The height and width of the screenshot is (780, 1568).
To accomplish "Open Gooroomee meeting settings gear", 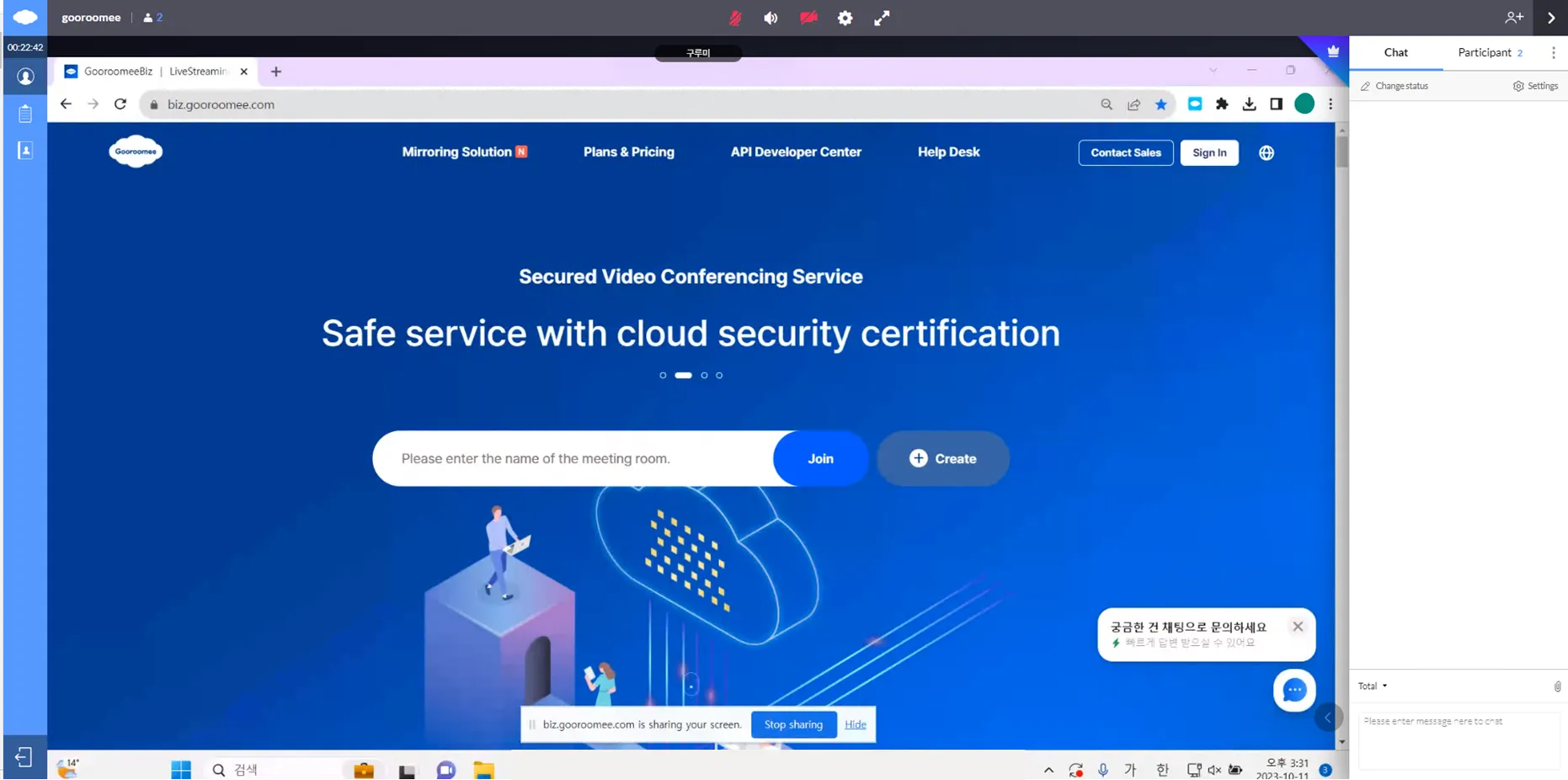I will (x=845, y=18).
